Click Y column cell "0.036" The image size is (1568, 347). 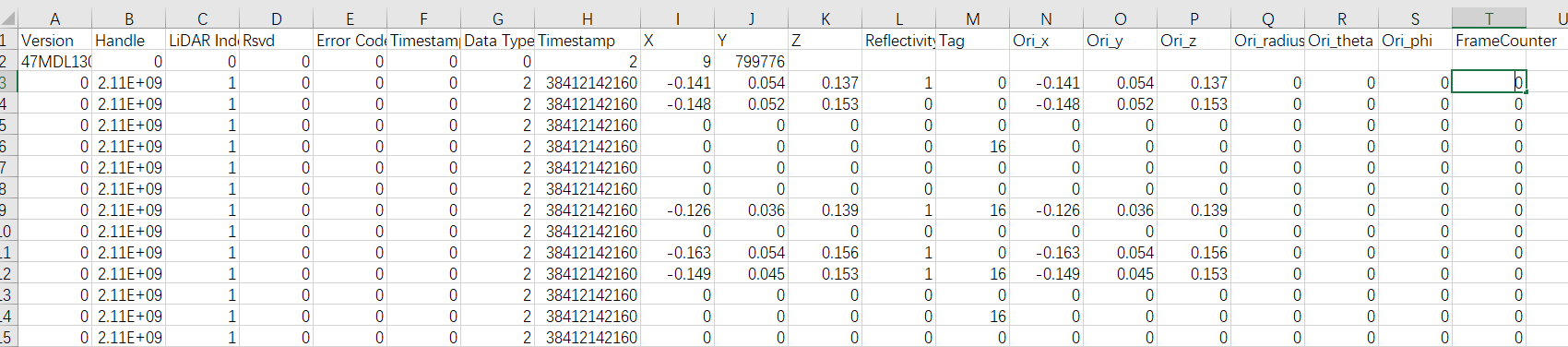752,209
